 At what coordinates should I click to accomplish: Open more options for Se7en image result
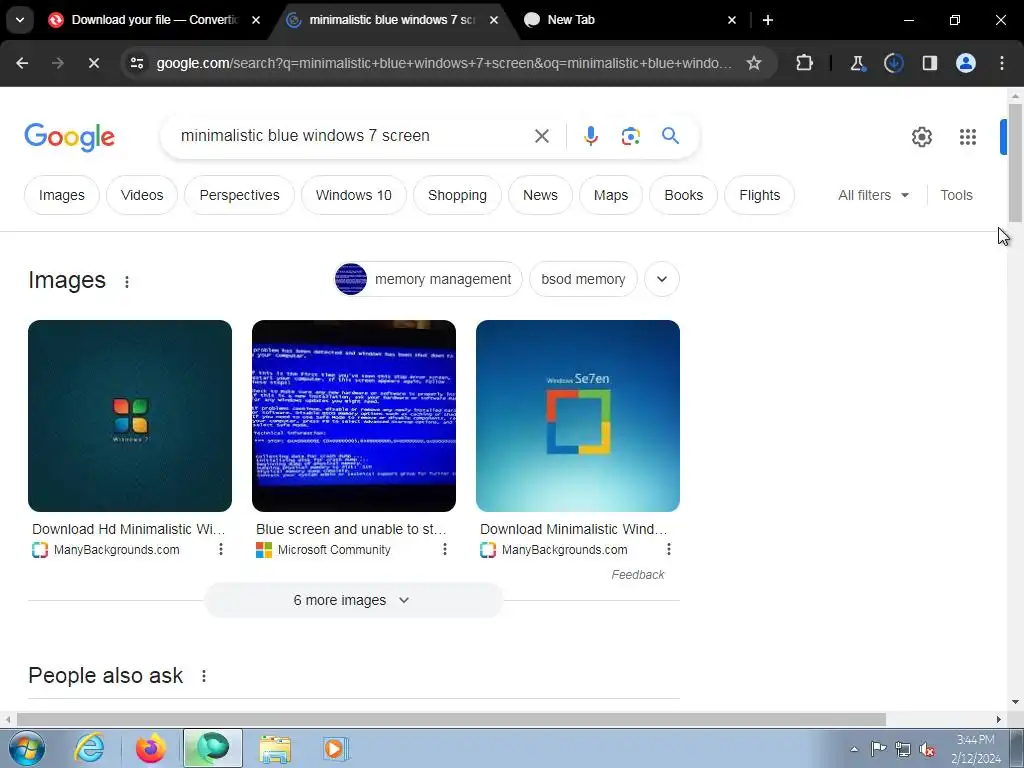click(x=669, y=549)
